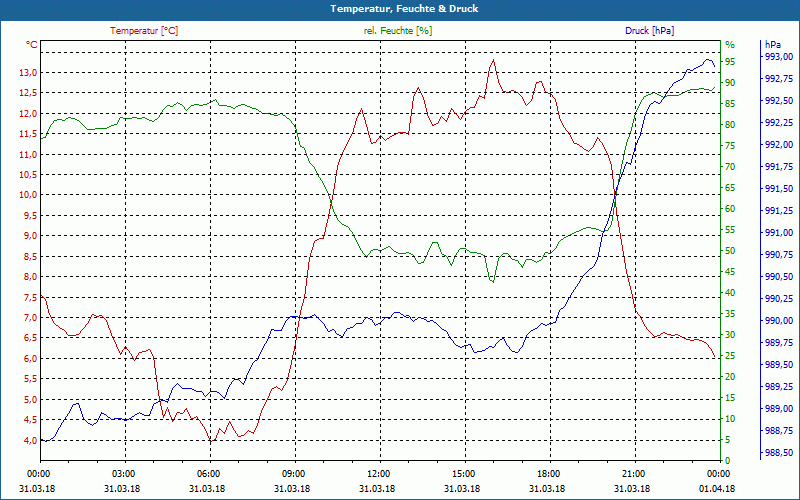The image size is (800, 500).
Task: Click the 6,5 temperature axis value
Action: coord(30,338)
